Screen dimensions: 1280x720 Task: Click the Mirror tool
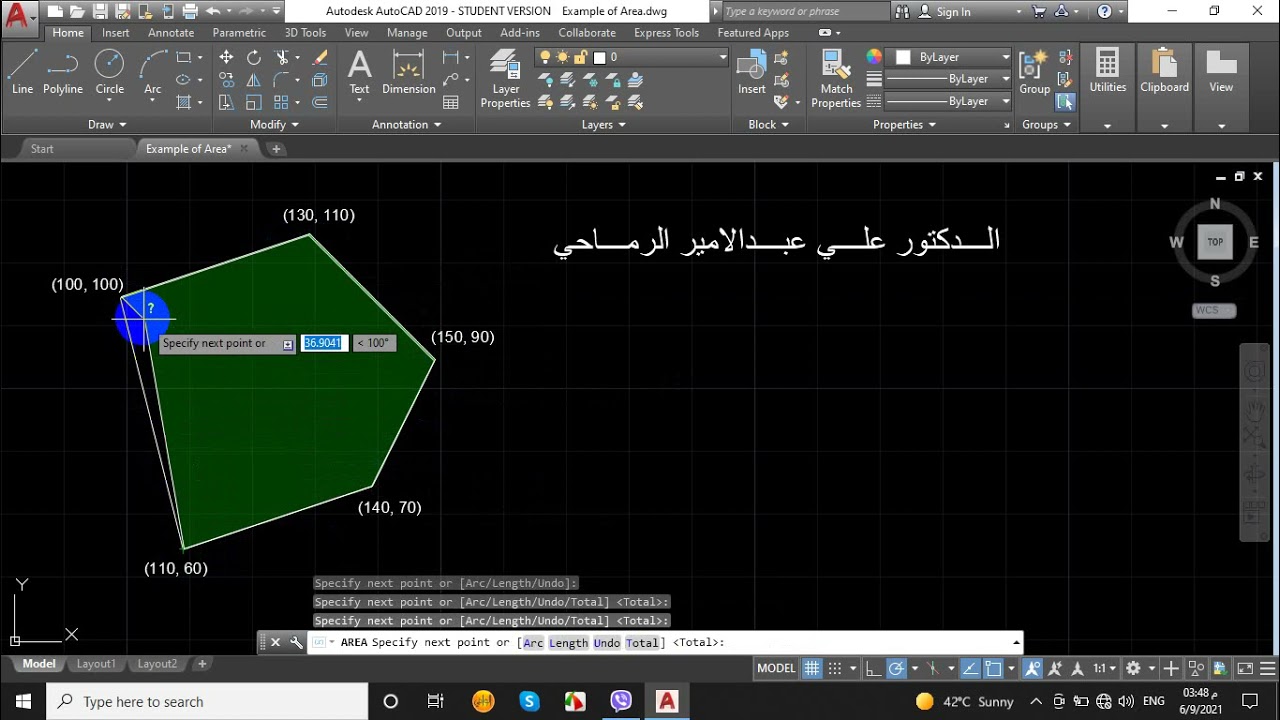(x=254, y=80)
